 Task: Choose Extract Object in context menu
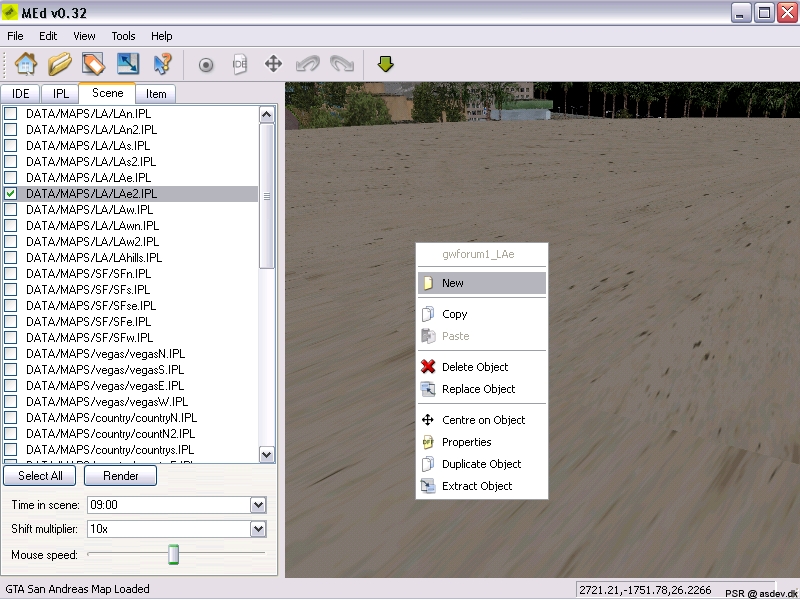point(482,486)
